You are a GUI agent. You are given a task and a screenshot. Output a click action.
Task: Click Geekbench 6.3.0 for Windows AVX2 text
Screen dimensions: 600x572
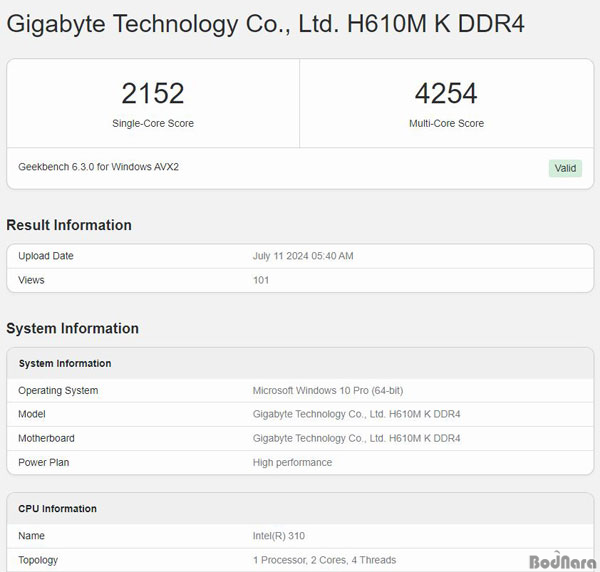(98, 167)
